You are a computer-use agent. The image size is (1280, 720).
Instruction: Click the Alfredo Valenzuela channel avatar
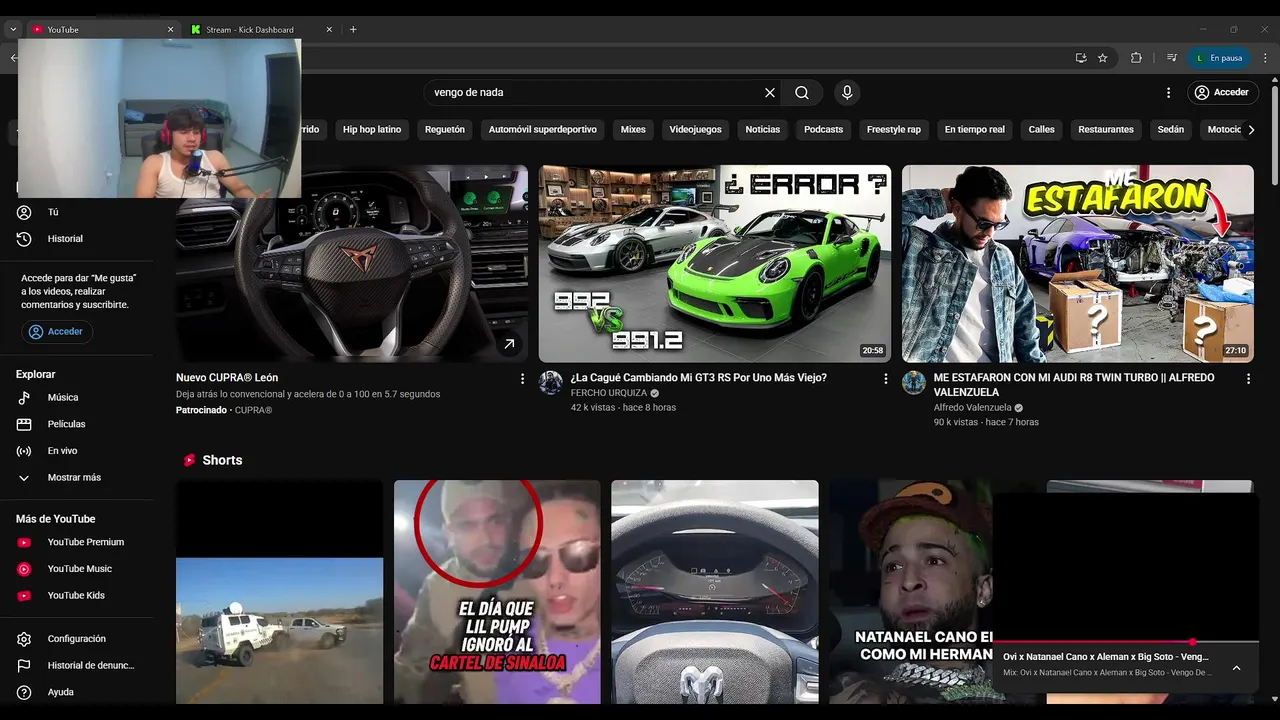(x=914, y=383)
